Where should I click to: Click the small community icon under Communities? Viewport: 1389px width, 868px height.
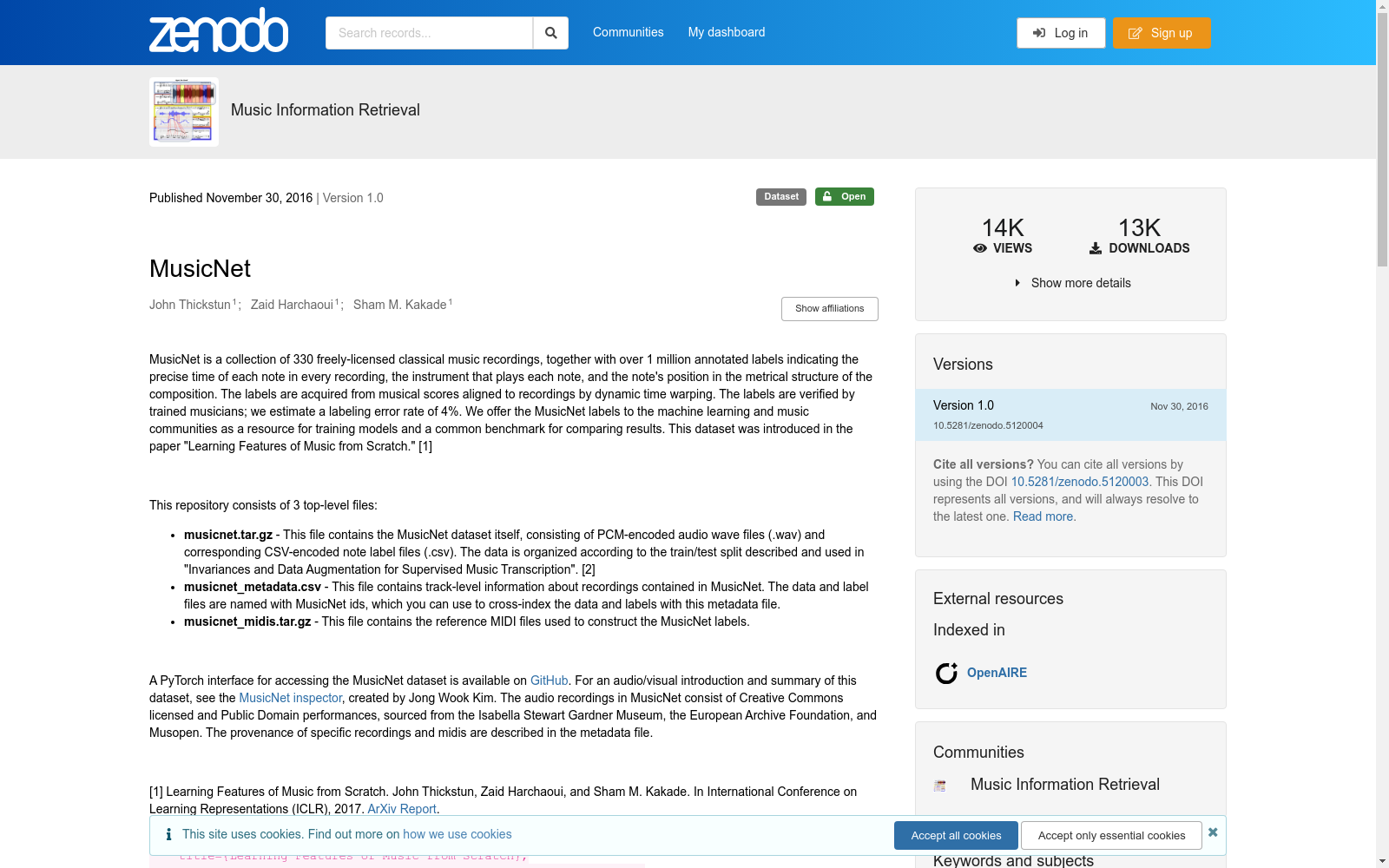939,786
